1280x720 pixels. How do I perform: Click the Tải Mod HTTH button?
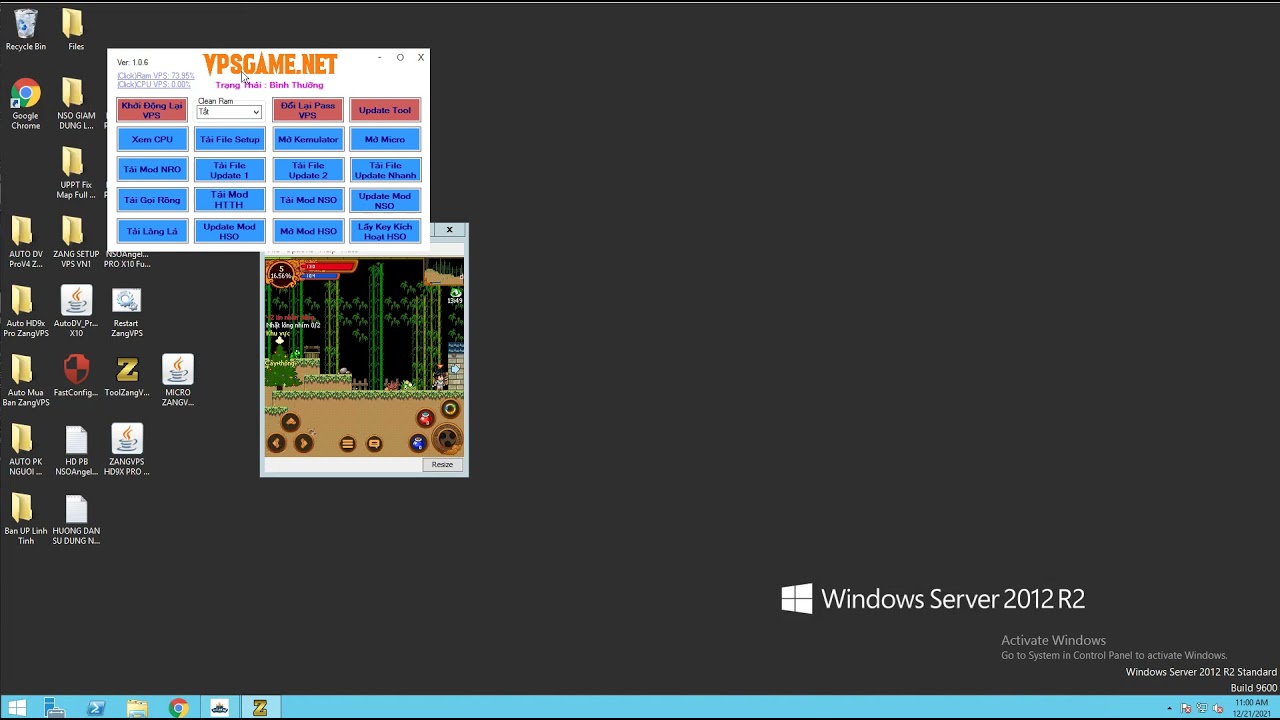229,200
